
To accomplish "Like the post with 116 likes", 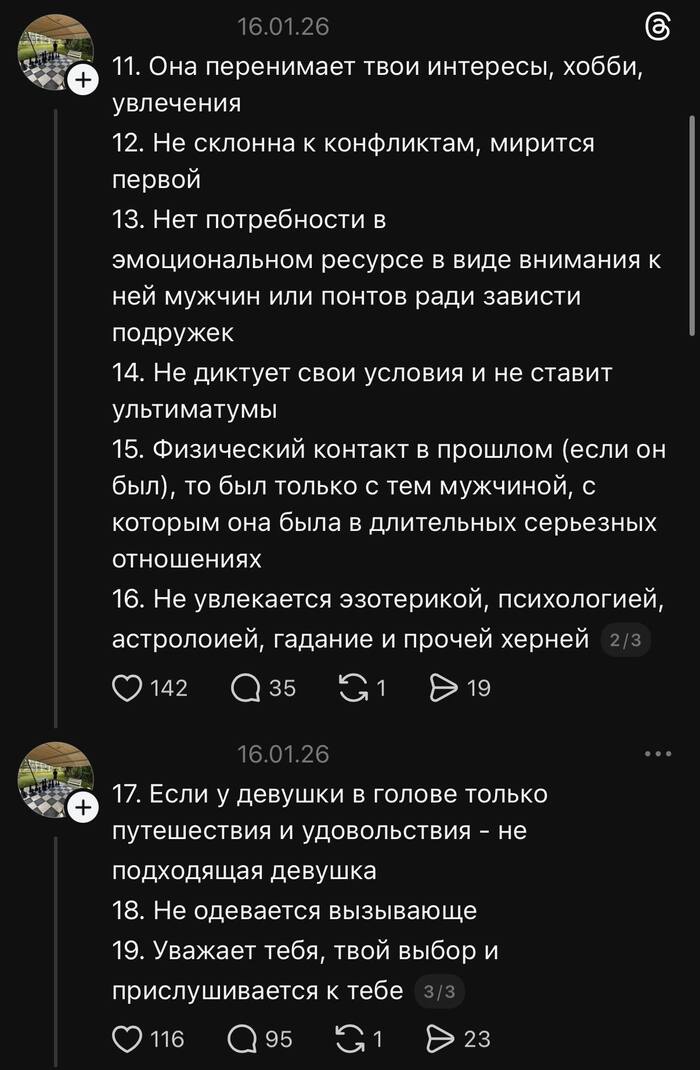I will point(125,1039).
